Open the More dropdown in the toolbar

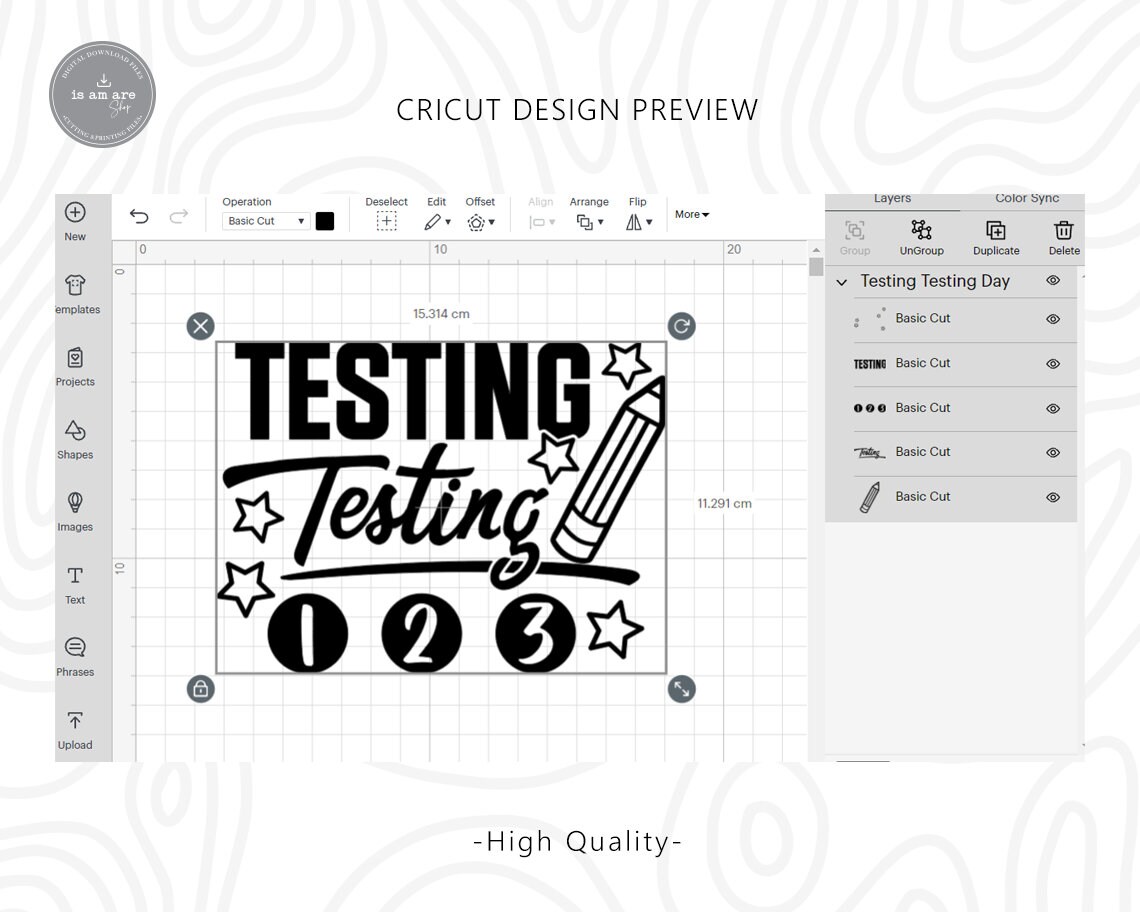click(x=691, y=214)
